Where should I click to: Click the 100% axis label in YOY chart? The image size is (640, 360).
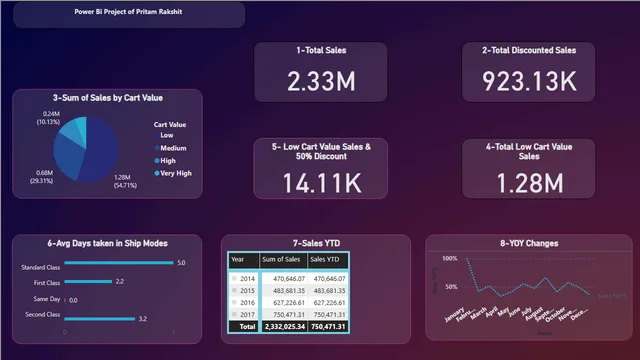[x=449, y=258]
